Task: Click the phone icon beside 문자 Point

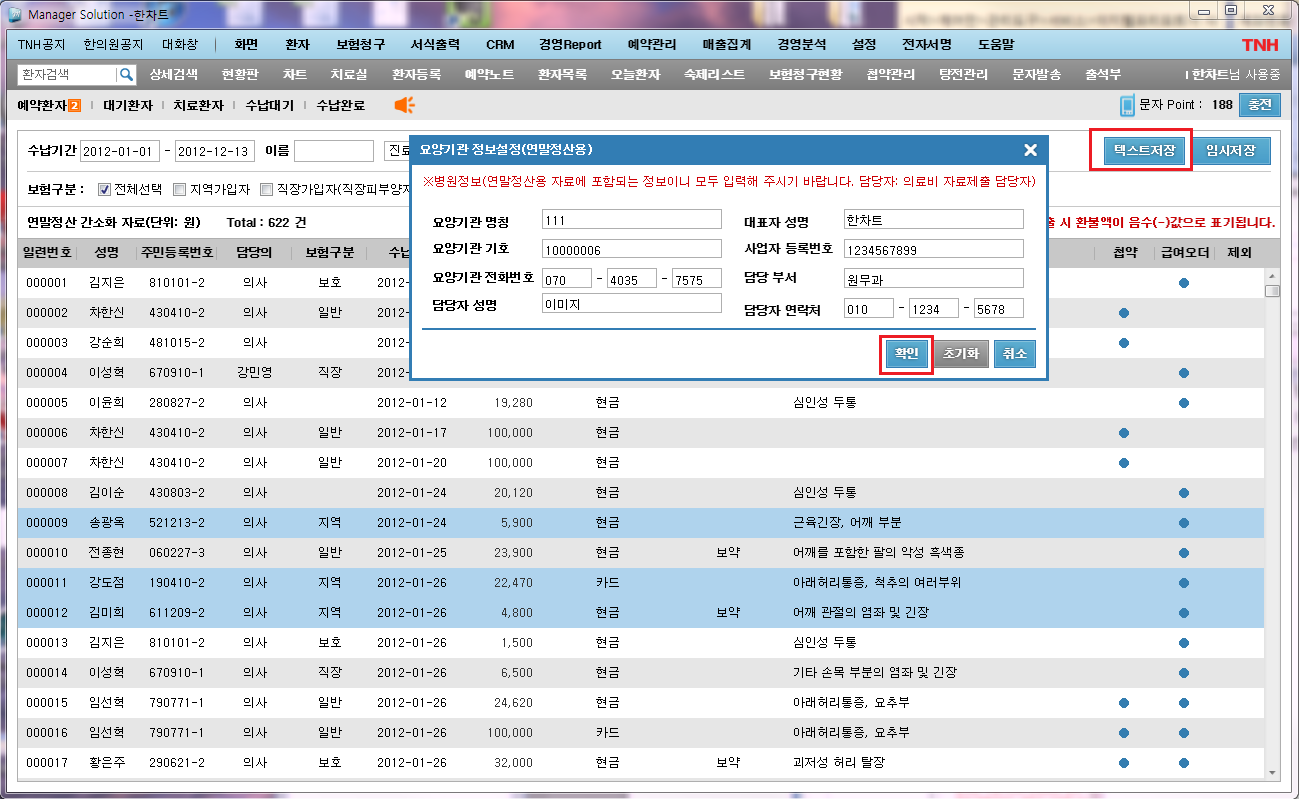Action: pos(1128,105)
